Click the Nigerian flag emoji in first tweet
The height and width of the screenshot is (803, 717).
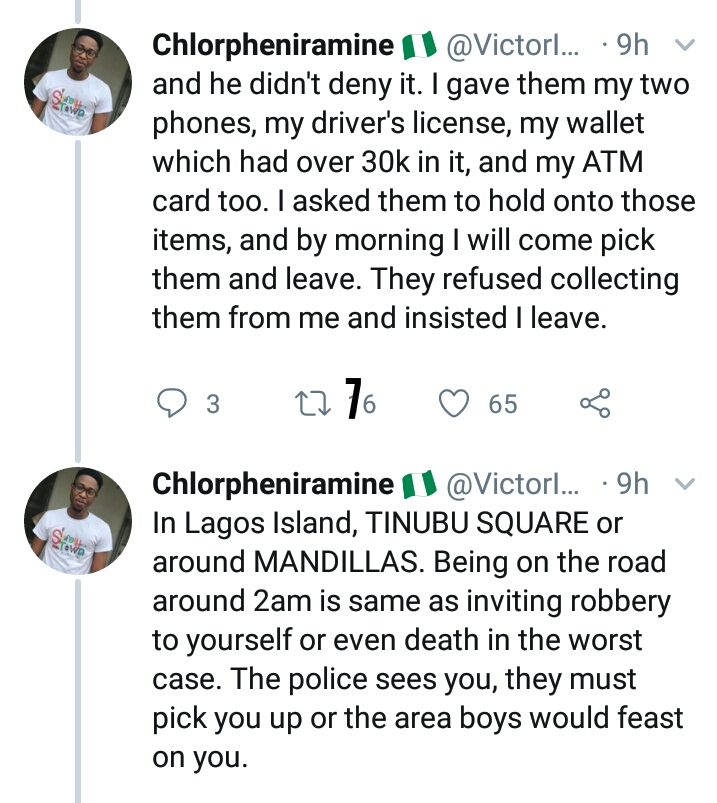pyautogui.click(x=420, y=46)
